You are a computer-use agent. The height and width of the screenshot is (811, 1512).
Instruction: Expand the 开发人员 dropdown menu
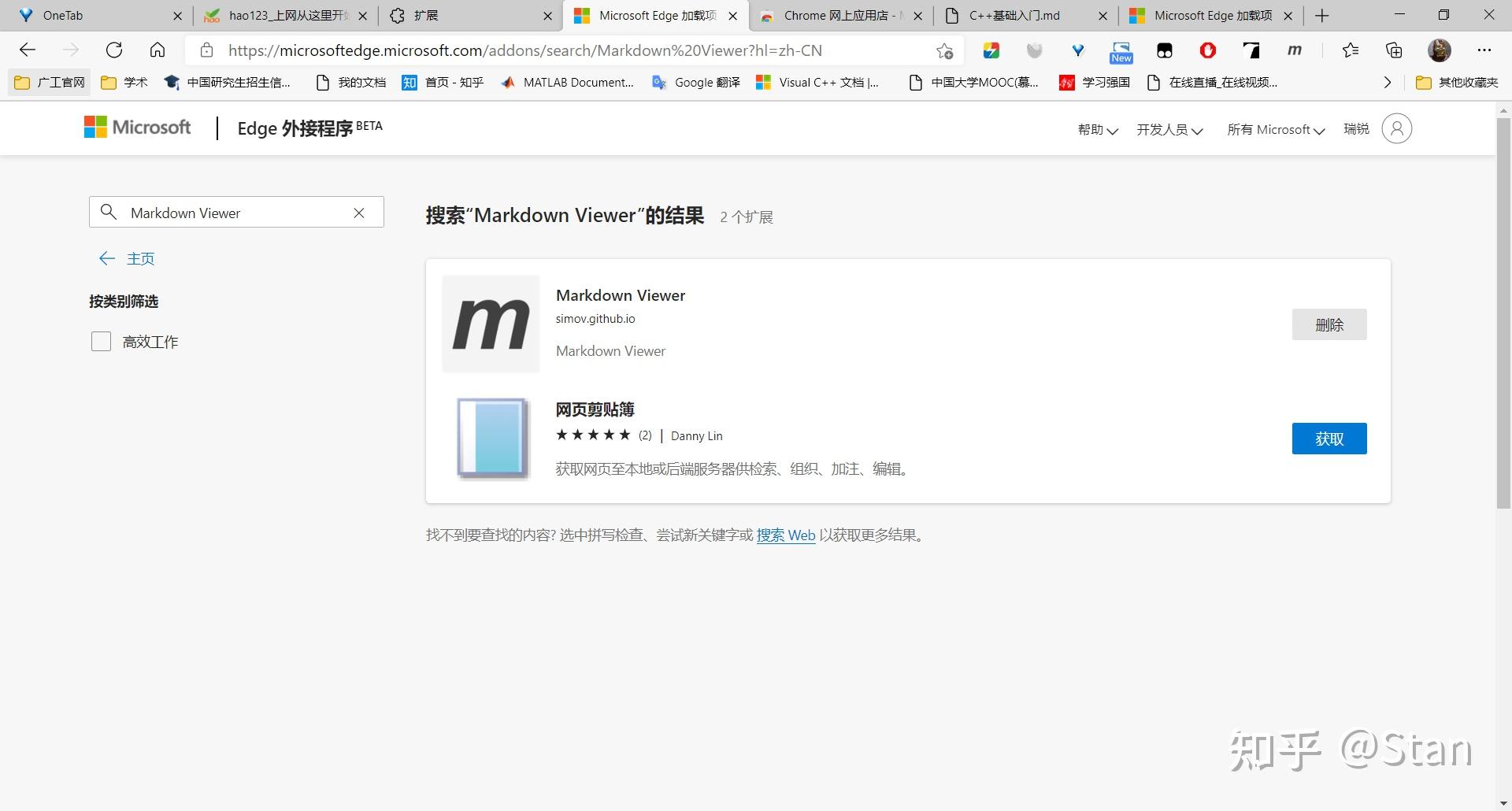1169,130
